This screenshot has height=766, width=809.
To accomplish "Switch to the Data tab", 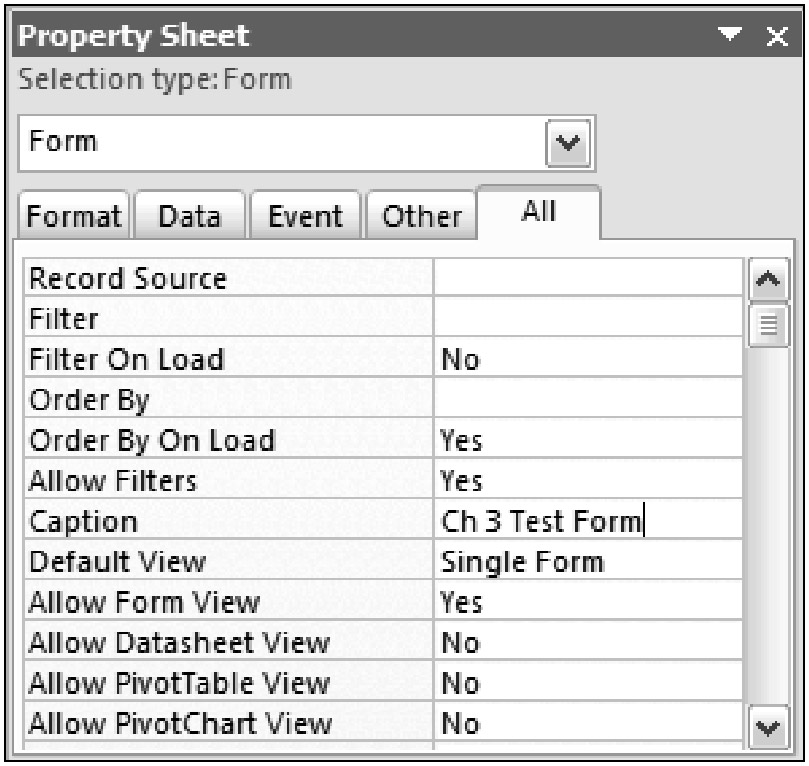I will point(189,216).
